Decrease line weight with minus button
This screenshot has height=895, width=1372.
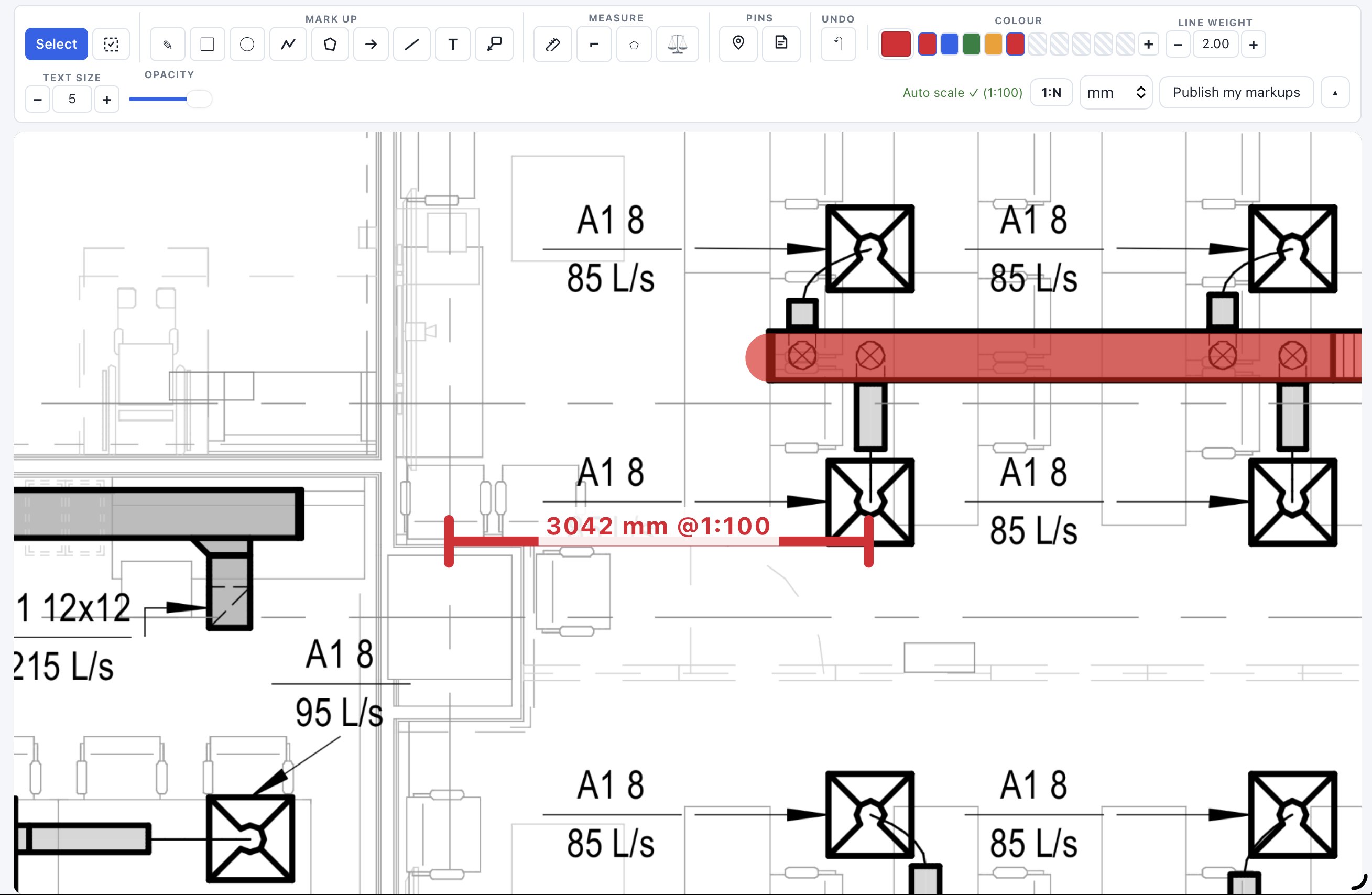pyautogui.click(x=1178, y=45)
